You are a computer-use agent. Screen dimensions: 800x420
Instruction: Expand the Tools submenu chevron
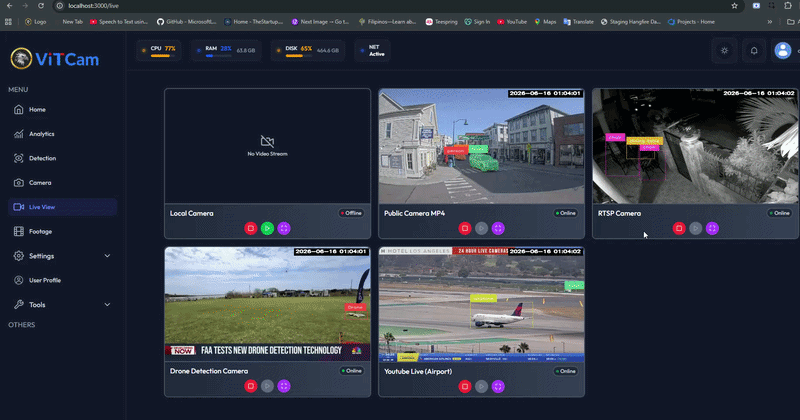(107, 305)
